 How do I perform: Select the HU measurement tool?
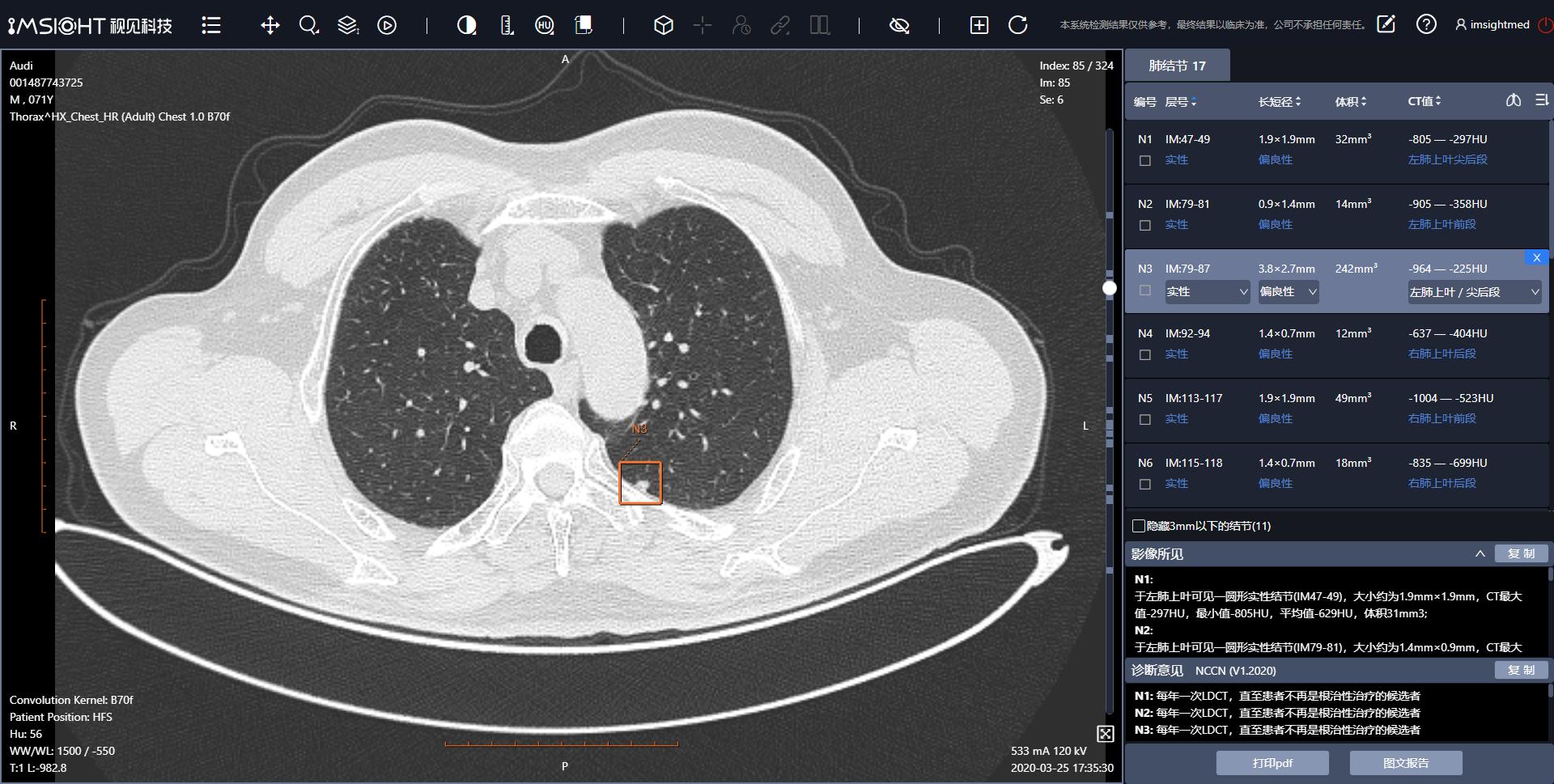545,25
